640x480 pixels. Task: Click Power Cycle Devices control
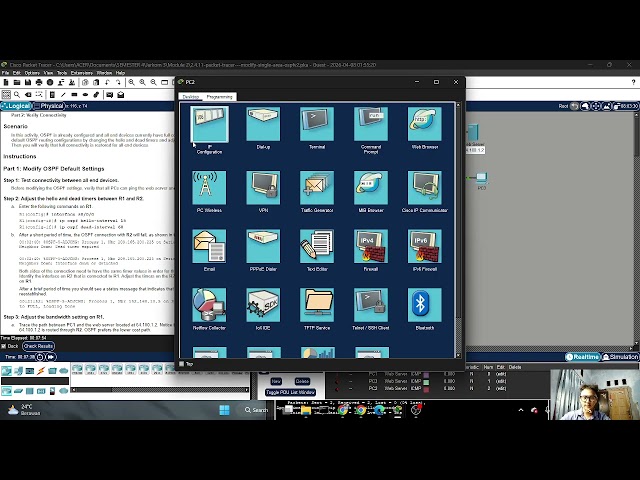tap(40, 357)
